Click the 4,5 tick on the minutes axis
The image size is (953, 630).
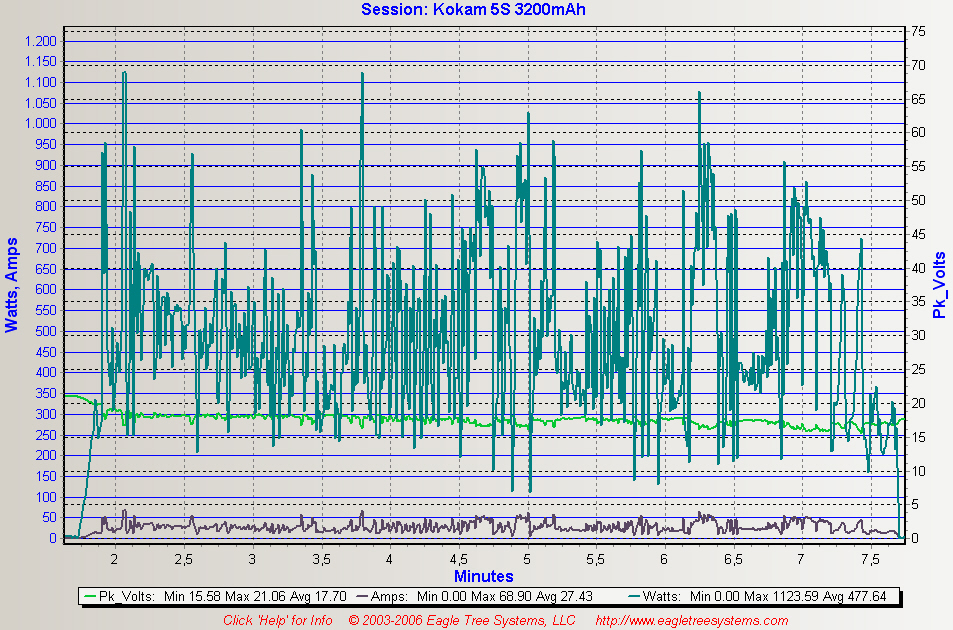[x=458, y=557]
